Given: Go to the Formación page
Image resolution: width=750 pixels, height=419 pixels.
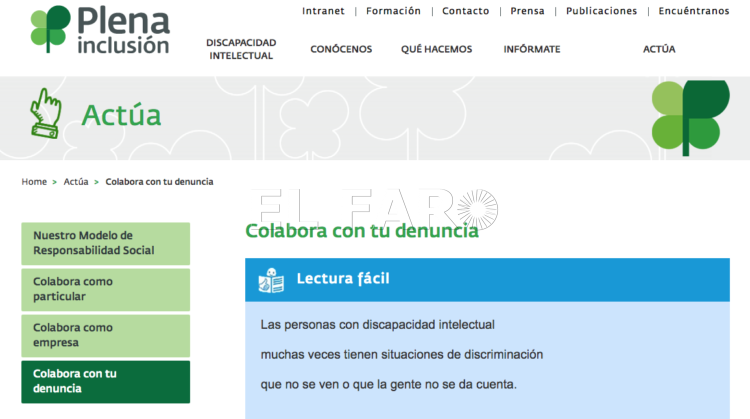Looking at the screenshot, I should (393, 11).
